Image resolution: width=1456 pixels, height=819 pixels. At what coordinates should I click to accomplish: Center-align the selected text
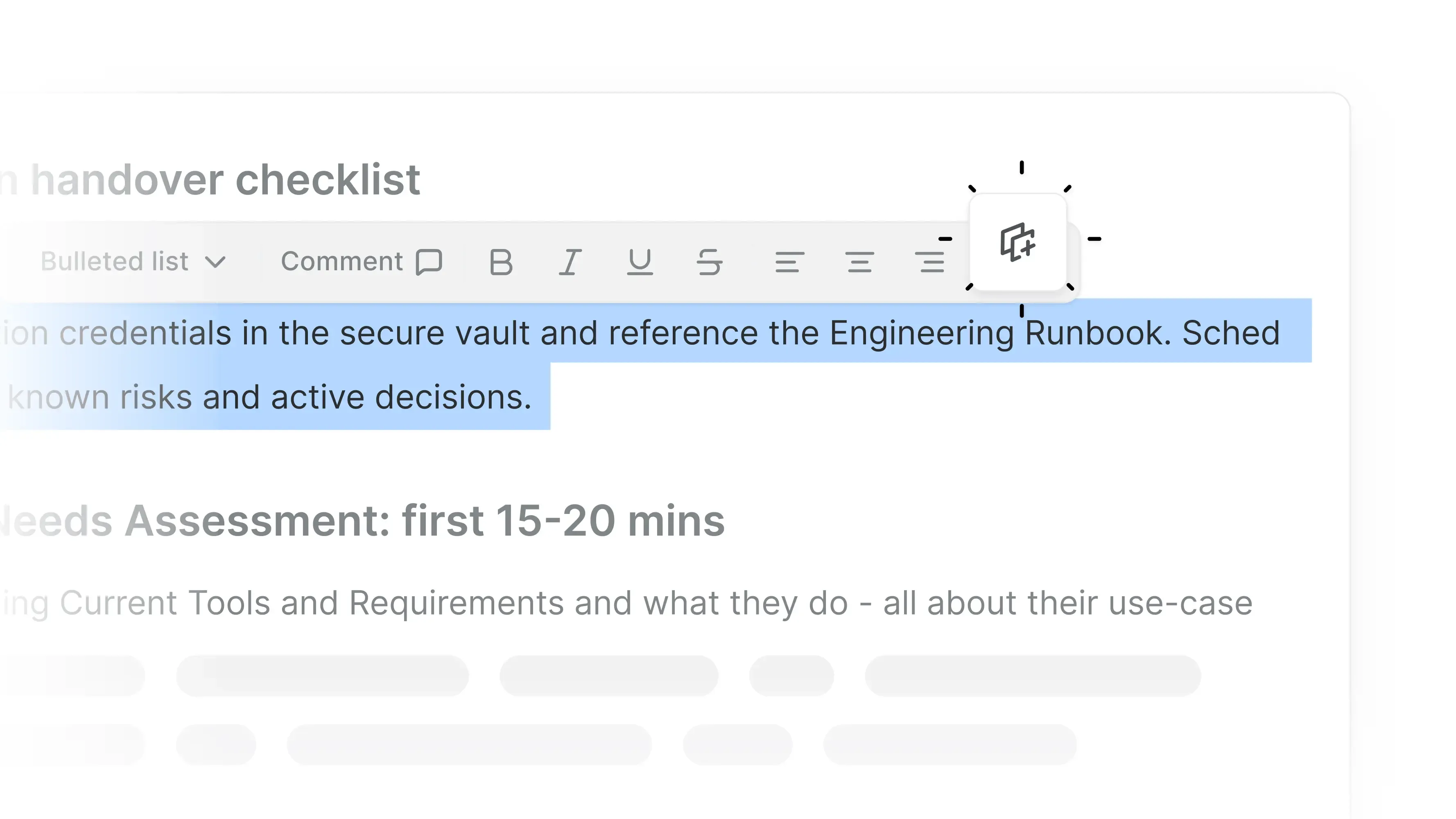click(x=860, y=262)
